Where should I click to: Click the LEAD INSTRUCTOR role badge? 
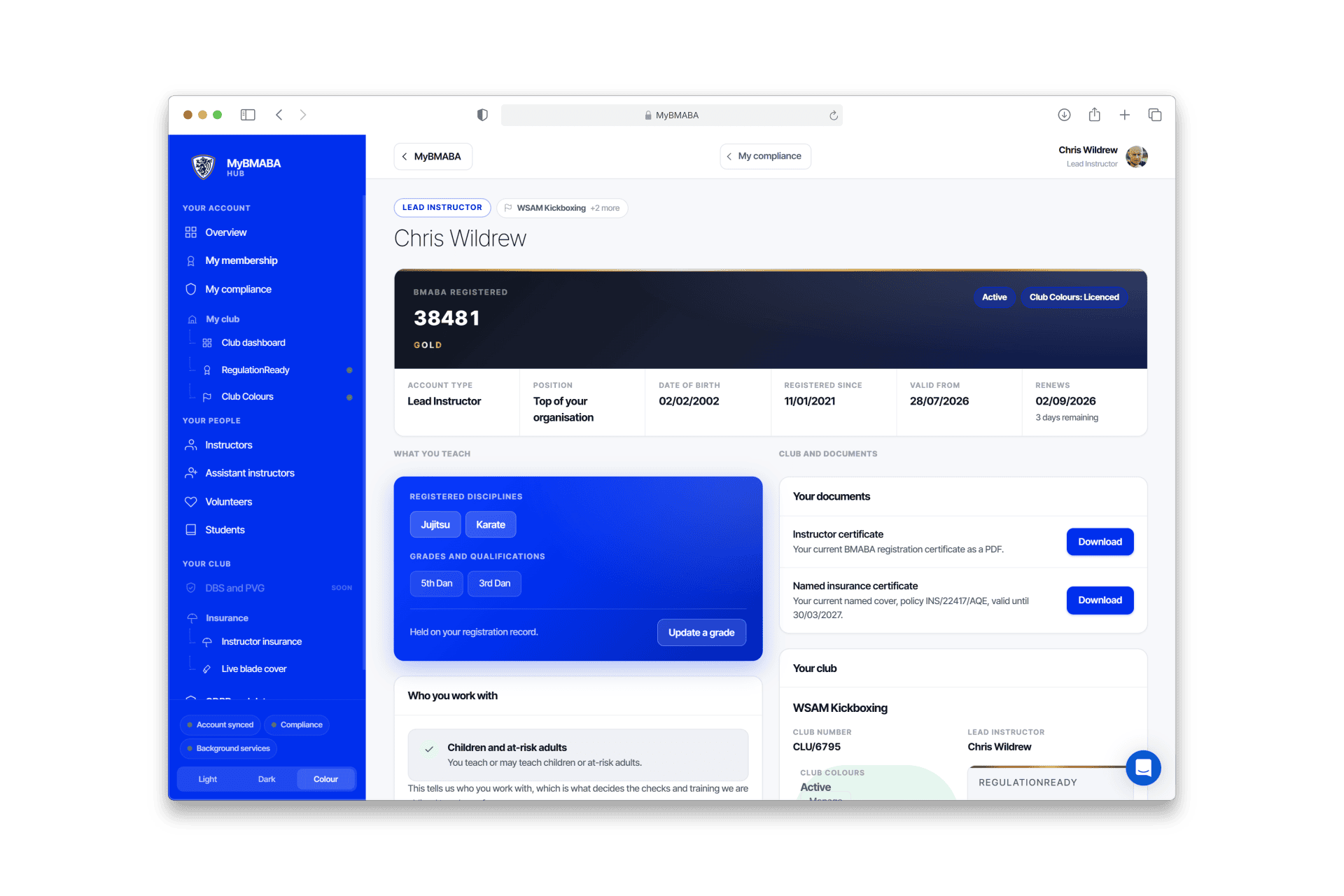442,208
